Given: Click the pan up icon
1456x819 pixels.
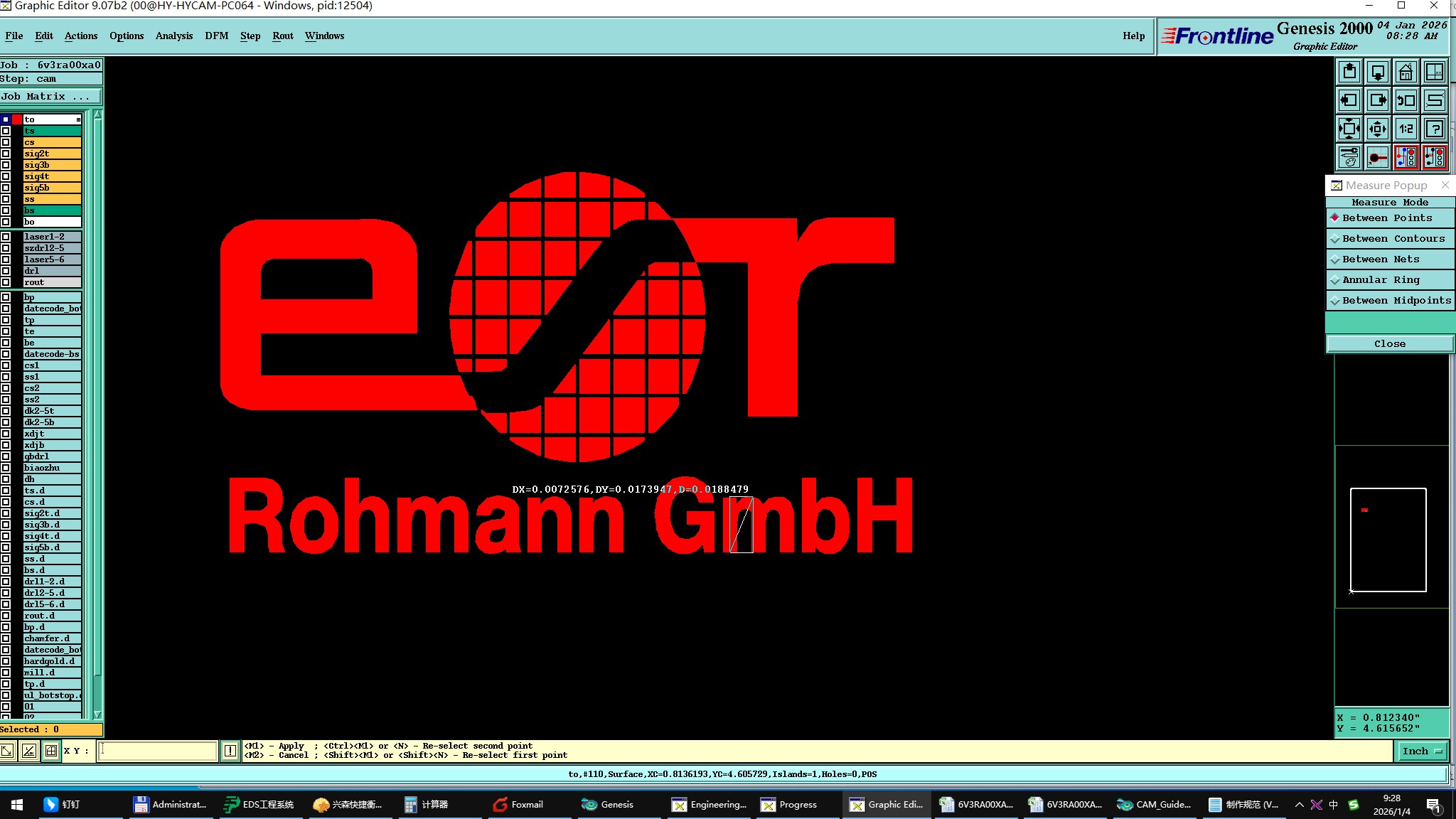Looking at the screenshot, I should 1349,73.
